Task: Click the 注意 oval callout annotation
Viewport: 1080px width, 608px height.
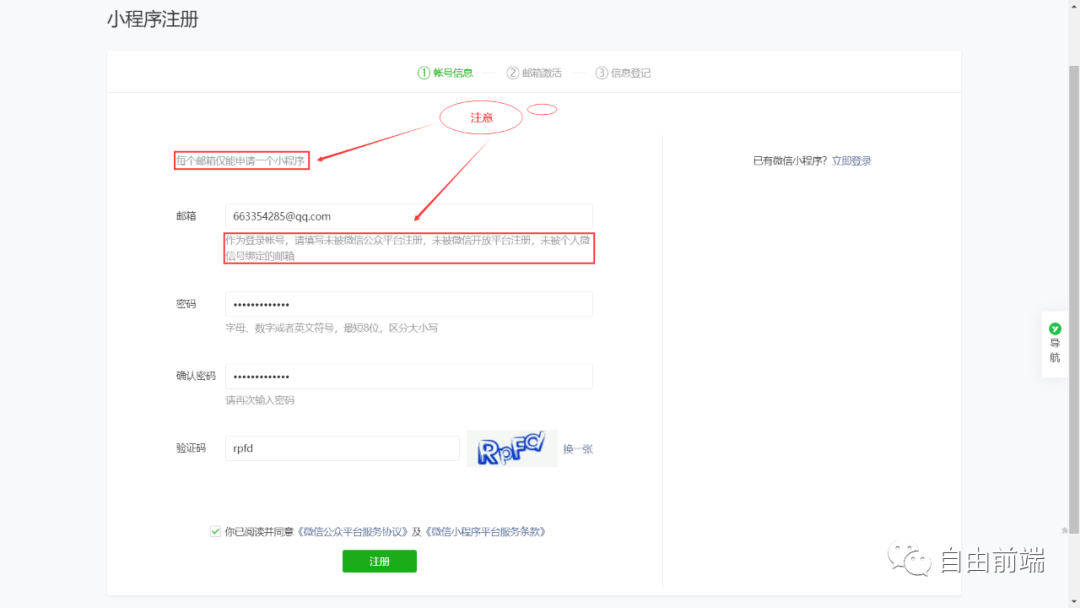Action: (481, 117)
